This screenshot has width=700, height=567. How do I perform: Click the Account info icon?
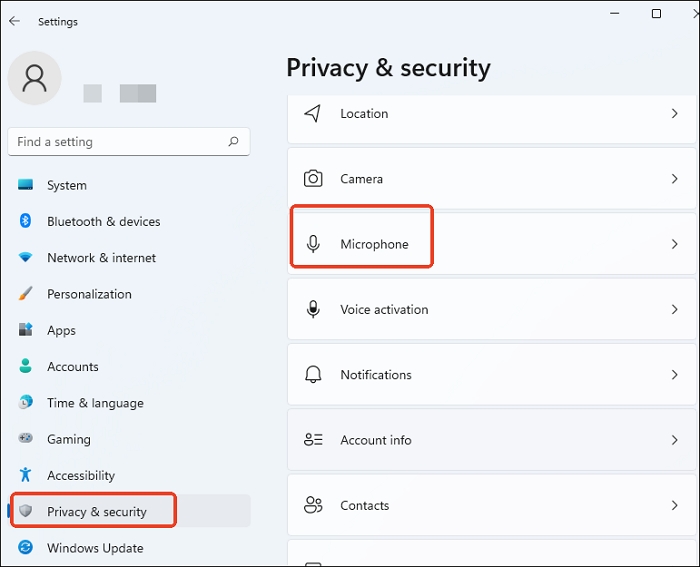[313, 440]
